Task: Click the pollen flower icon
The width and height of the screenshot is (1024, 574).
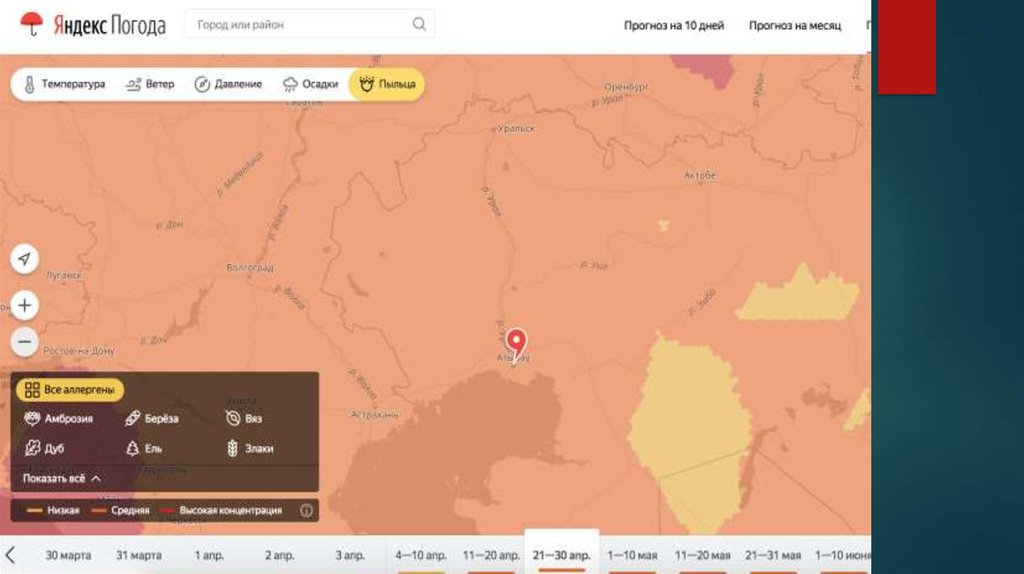Action: pyautogui.click(x=366, y=84)
